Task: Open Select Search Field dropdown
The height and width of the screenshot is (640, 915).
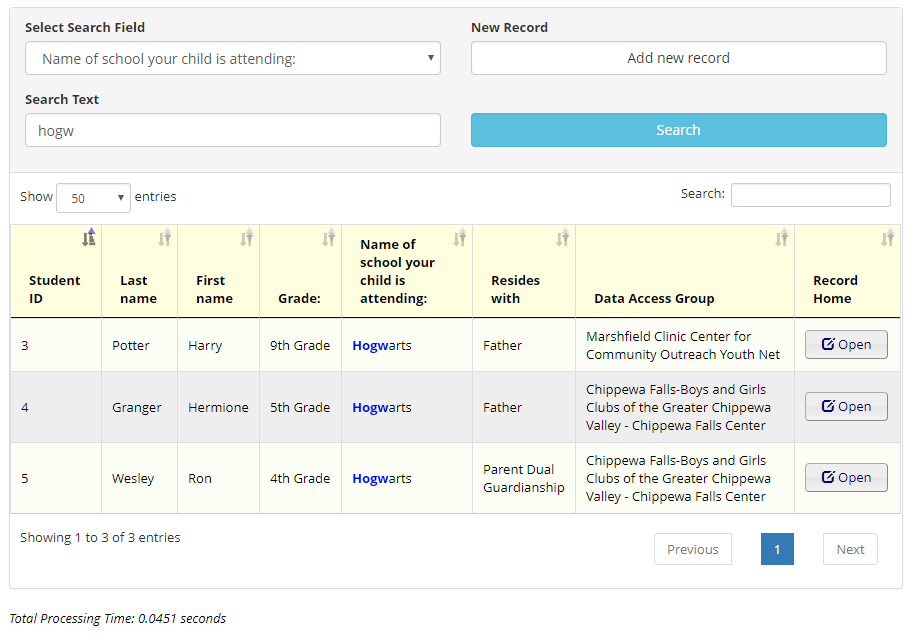Action: (x=233, y=58)
